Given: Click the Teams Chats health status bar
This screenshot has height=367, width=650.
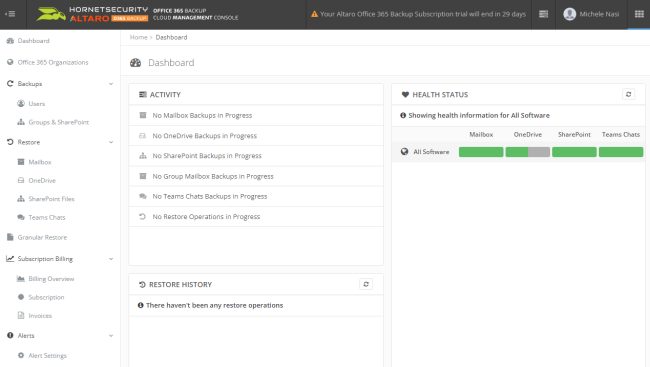Looking at the screenshot, I should pyautogui.click(x=621, y=152).
